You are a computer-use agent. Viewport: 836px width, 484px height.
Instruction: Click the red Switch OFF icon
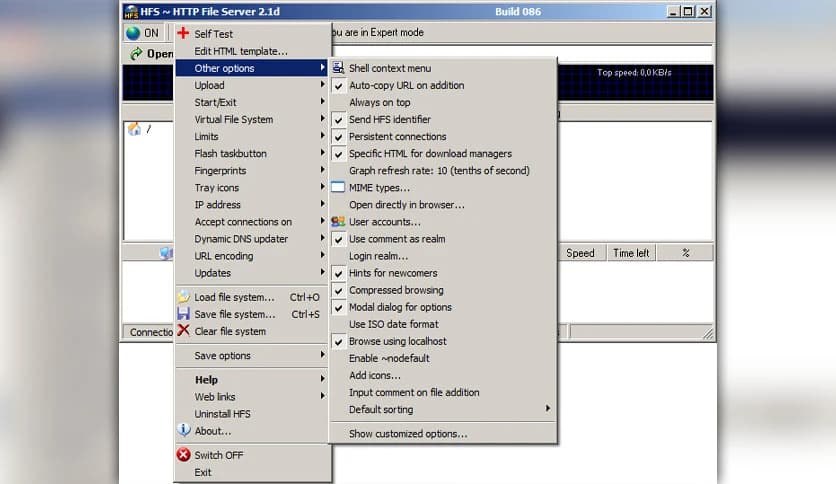183,454
